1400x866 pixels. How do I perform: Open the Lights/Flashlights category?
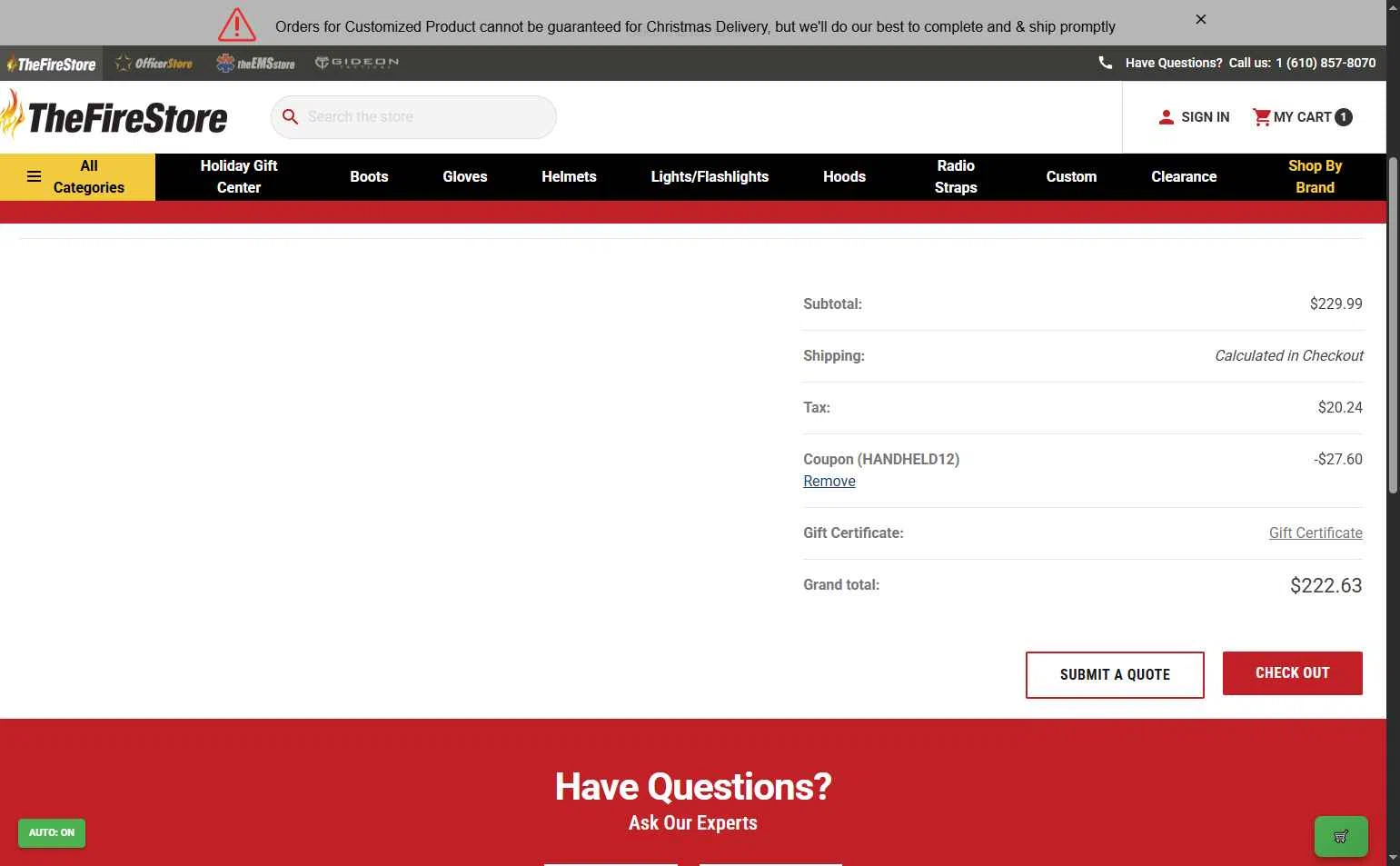click(x=710, y=176)
